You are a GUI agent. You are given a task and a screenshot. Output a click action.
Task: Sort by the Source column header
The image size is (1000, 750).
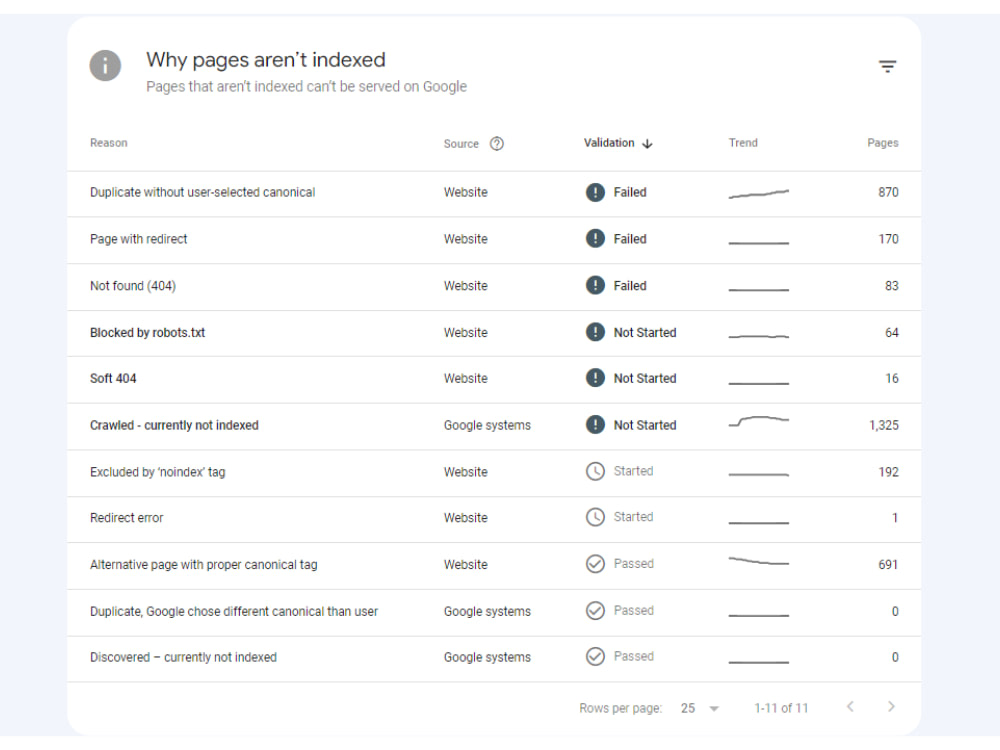coord(461,144)
